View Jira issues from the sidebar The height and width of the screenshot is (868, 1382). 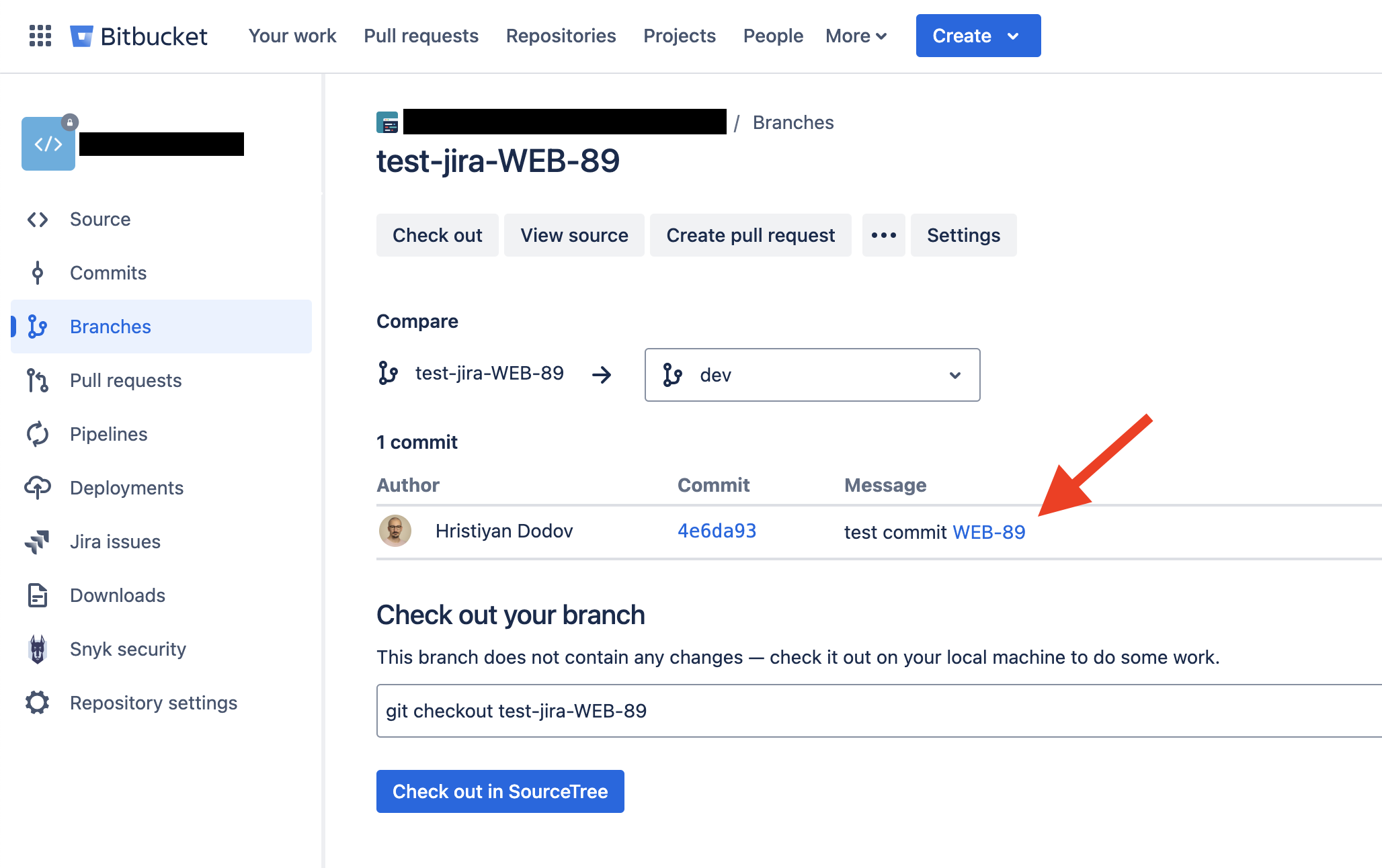click(114, 541)
